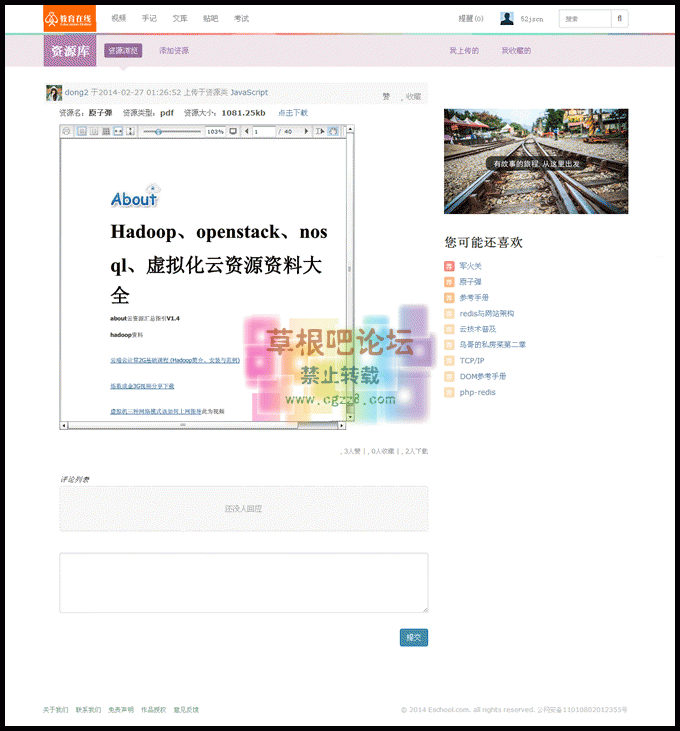
Task: Open recommended resource redis与网站架构
Action: tap(487, 313)
